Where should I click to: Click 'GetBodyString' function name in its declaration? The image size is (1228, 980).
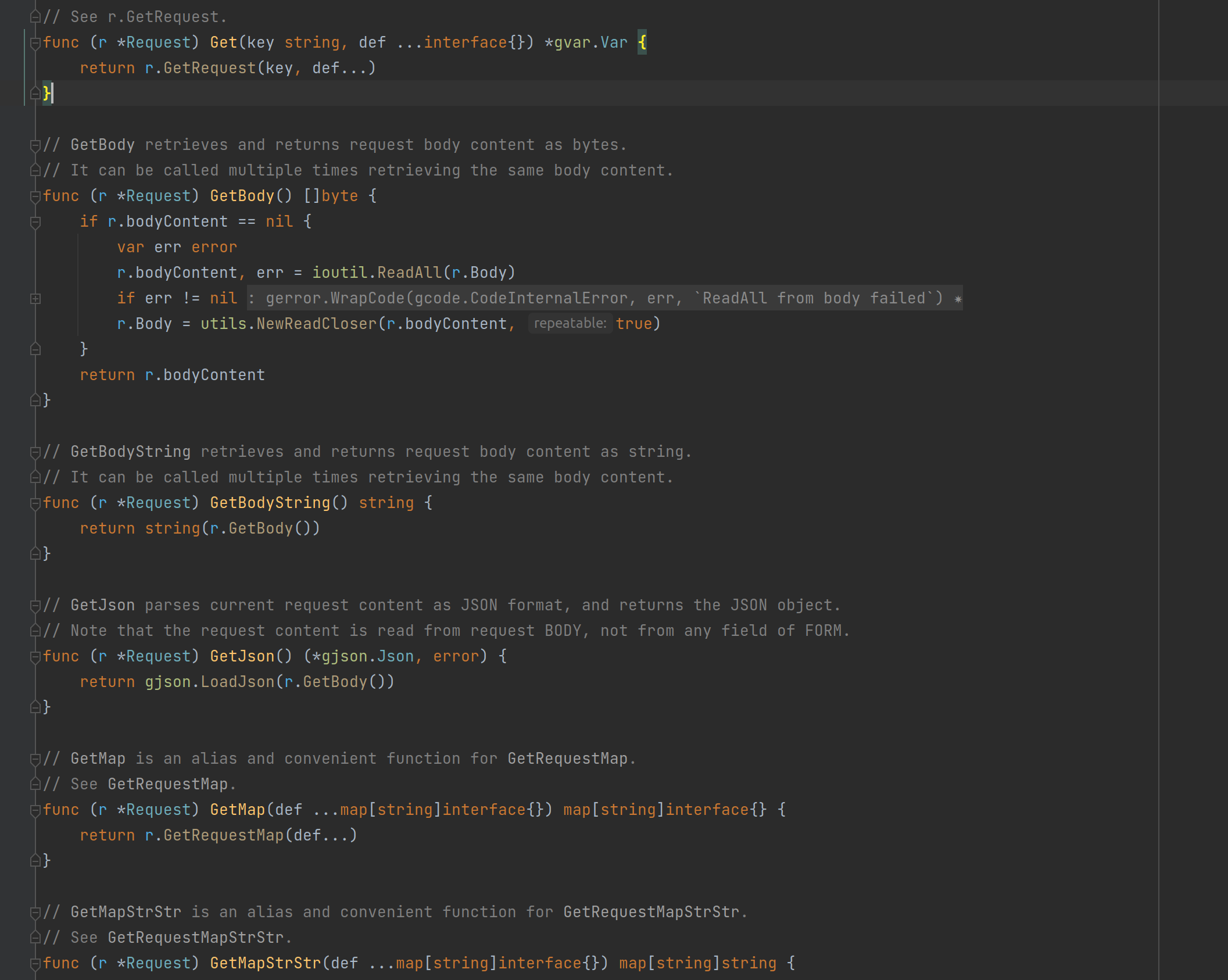pyautogui.click(x=270, y=503)
